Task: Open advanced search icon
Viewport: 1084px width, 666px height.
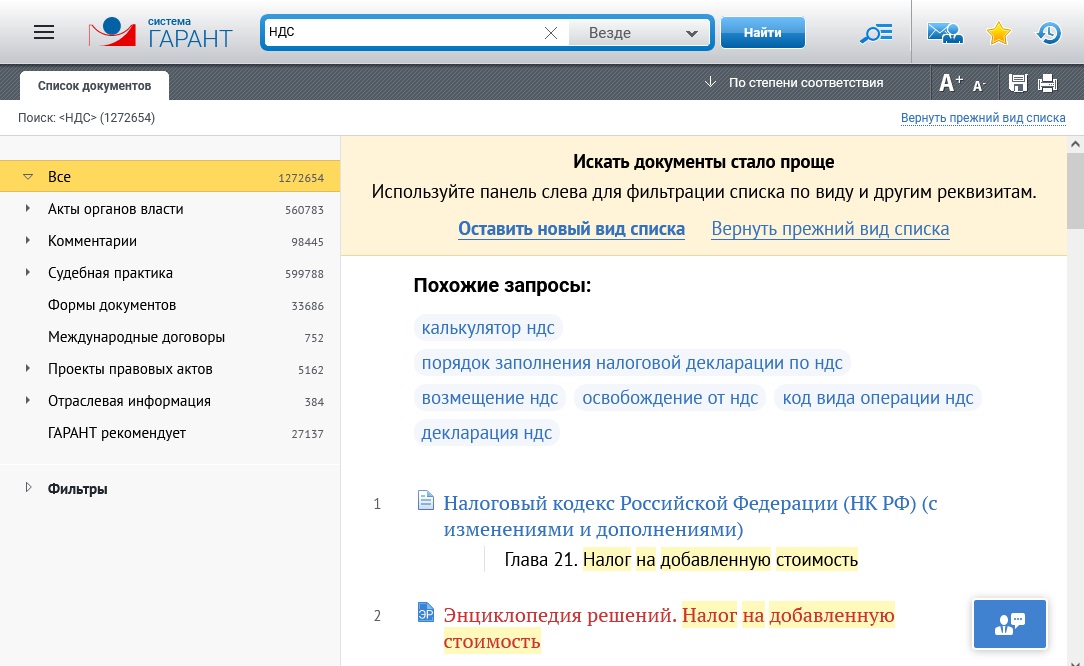Action: point(876,33)
